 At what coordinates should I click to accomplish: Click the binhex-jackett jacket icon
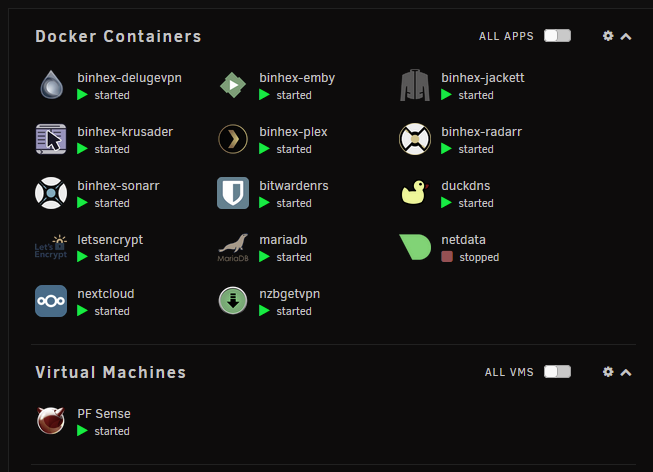click(415, 85)
